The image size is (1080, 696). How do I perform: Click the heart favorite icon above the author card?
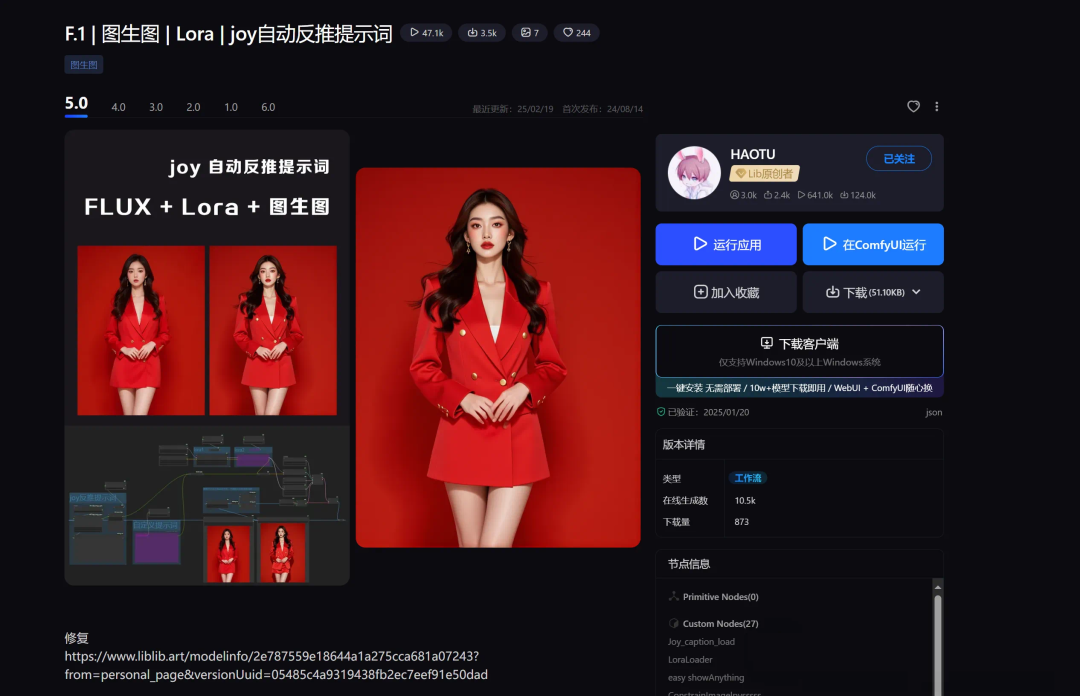click(x=913, y=106)
